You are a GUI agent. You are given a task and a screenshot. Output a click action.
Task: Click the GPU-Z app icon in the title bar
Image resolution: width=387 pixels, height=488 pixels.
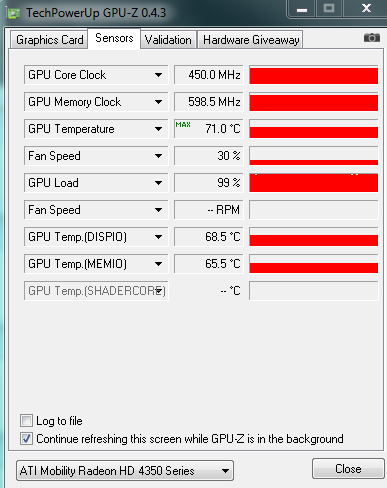coord(14,13)
